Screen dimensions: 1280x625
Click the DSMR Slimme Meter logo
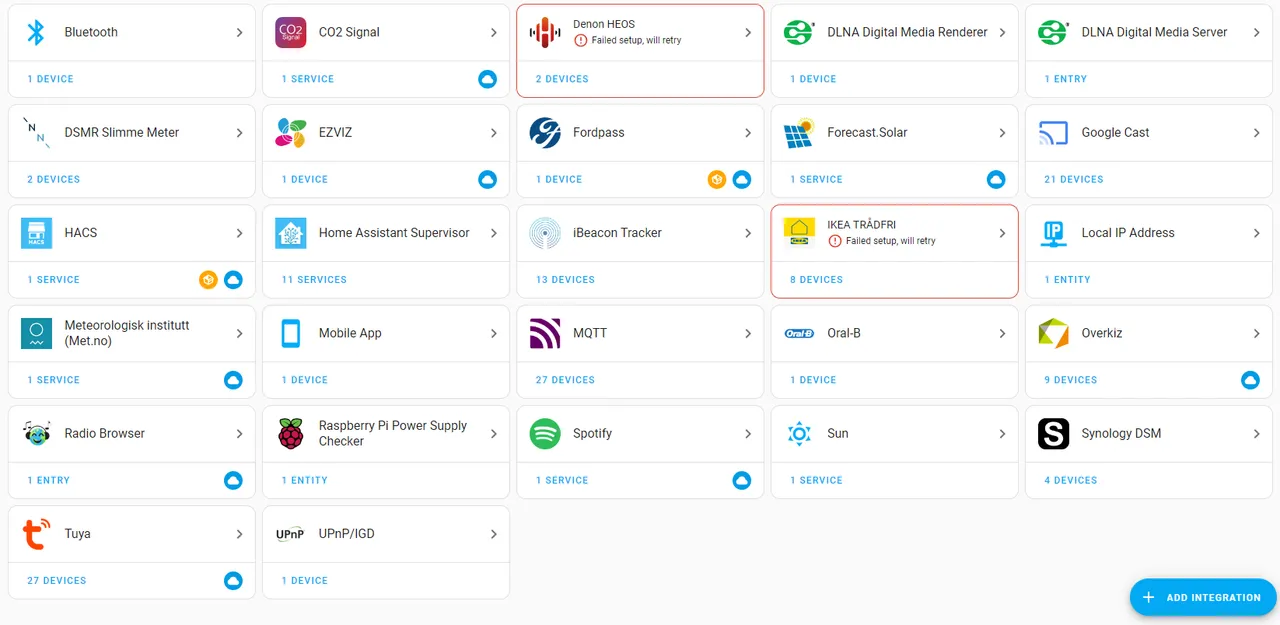pos(36,132)
